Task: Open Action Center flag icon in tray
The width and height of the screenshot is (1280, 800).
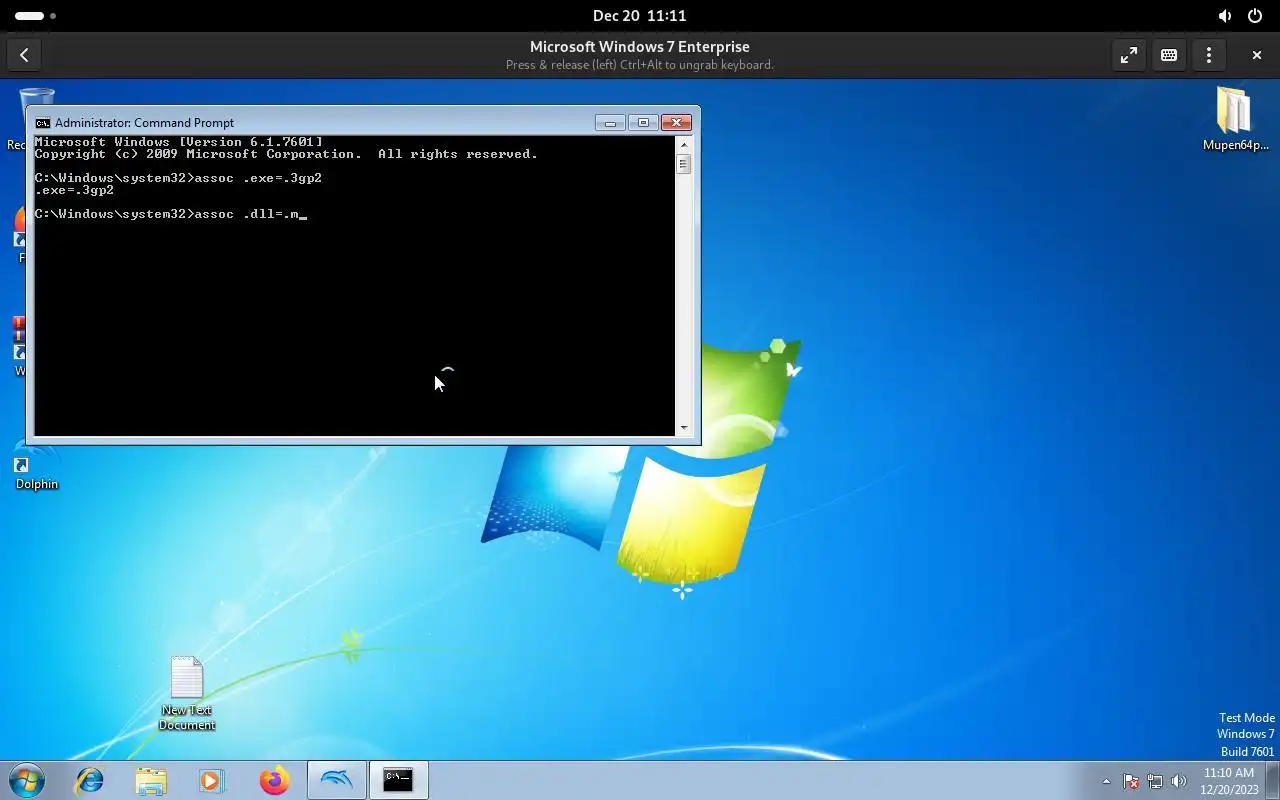Action: point(1131,781)
